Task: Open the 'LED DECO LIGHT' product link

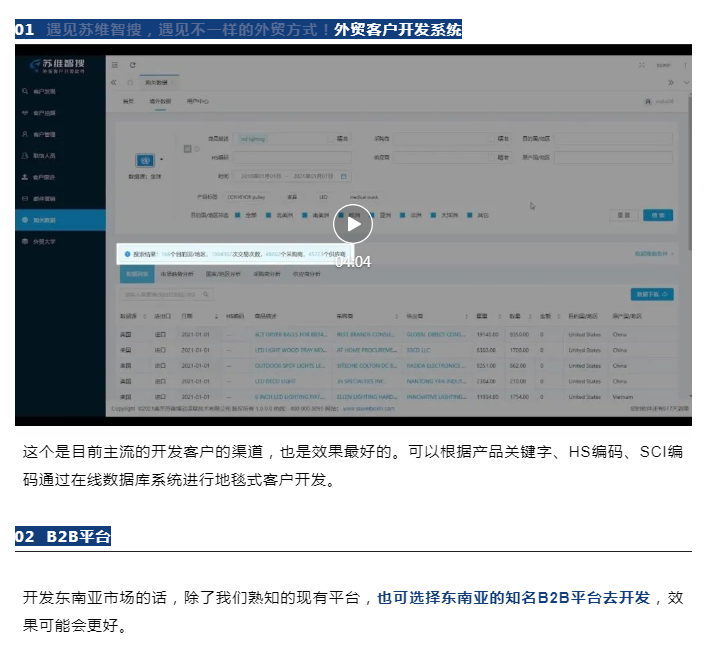Action: (275, 382)
